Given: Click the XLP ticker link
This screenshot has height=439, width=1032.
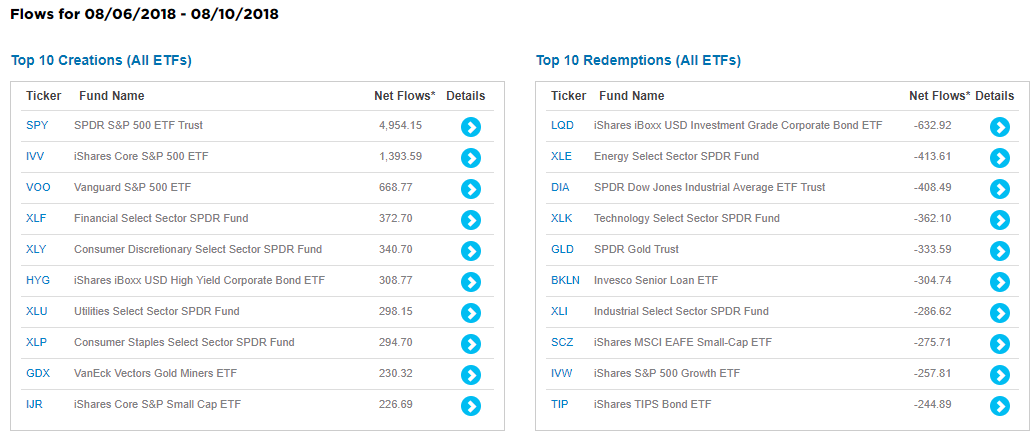Looking at the screenshot, I should pos(36,342).
